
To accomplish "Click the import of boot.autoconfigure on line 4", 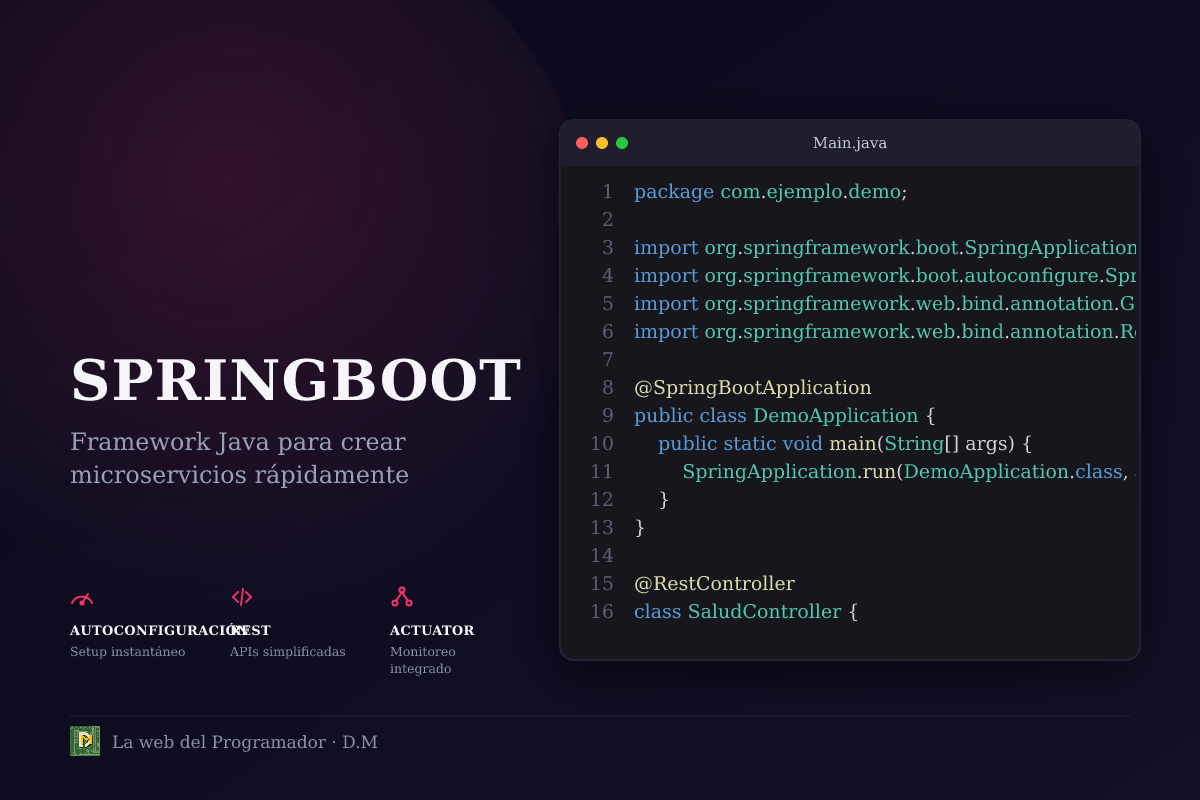I will tap(886, 276).
